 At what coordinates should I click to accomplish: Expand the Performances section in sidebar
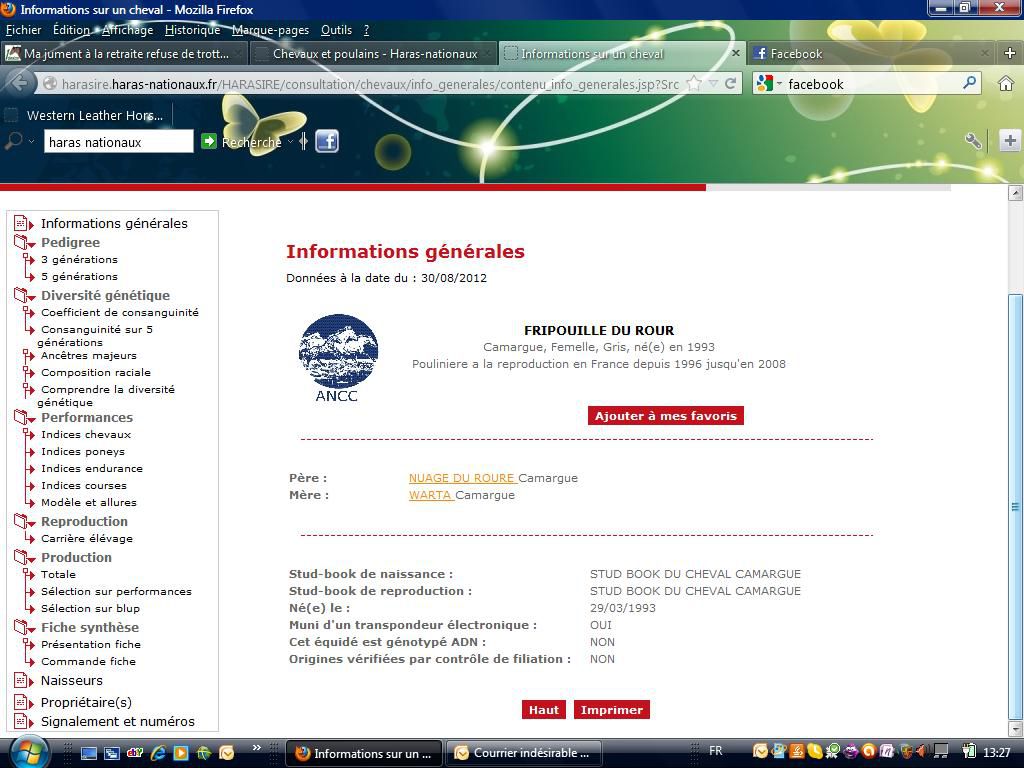pyautogui.click(x=24, y=418)
